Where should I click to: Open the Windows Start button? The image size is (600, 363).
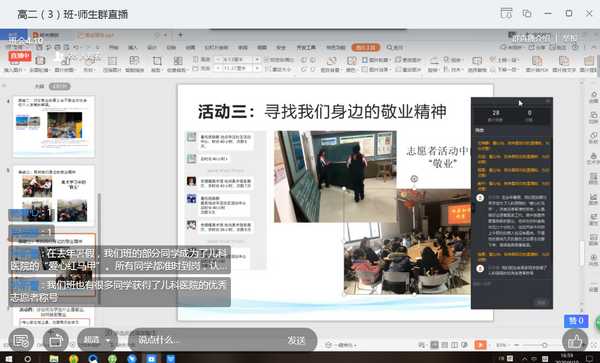tap(8, 358)
